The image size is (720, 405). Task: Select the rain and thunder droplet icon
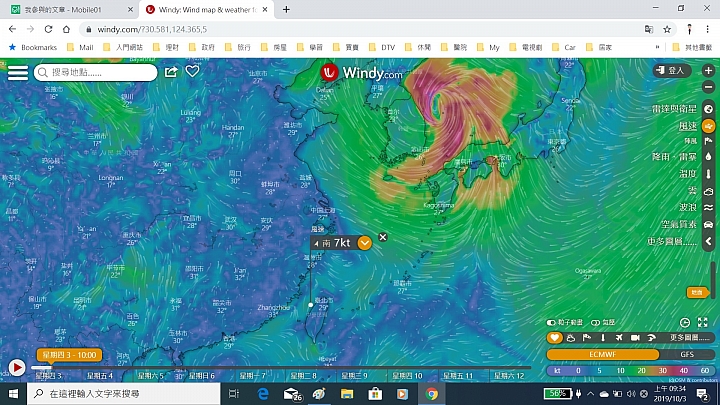[x=709, y=157]
